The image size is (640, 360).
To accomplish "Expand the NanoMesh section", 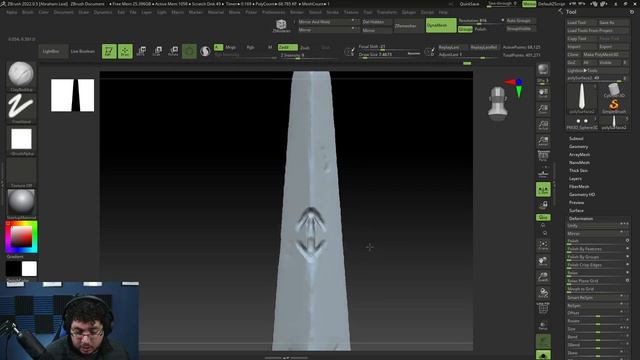I will point(579,162).
